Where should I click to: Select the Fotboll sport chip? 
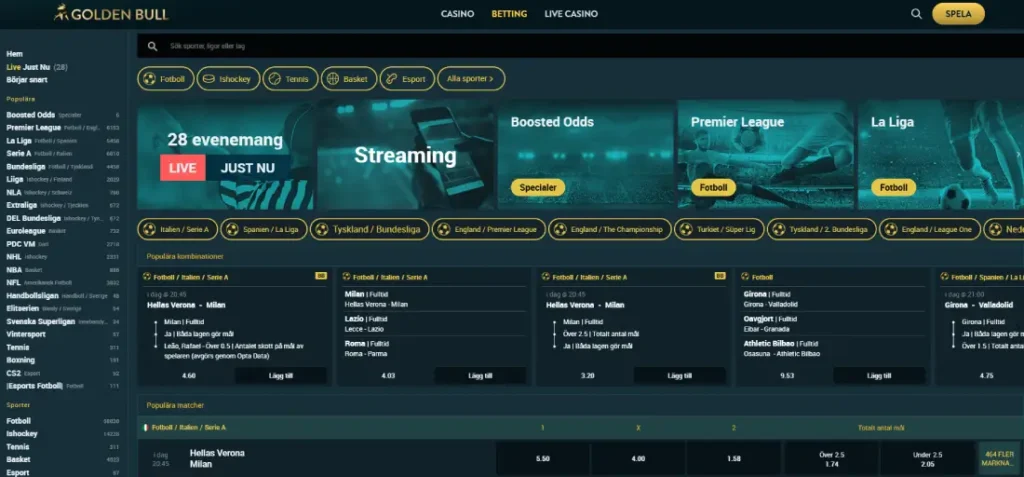tap(165, 78)
